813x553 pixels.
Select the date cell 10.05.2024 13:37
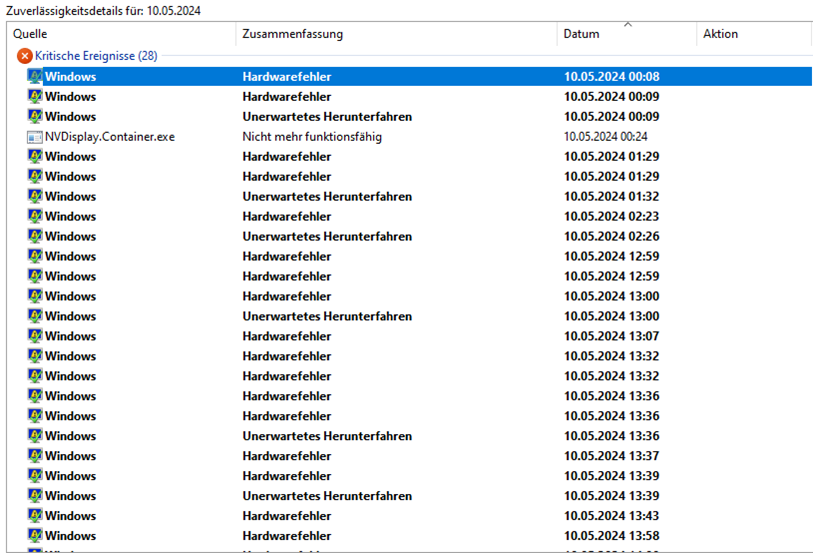[x=612, y=456]
